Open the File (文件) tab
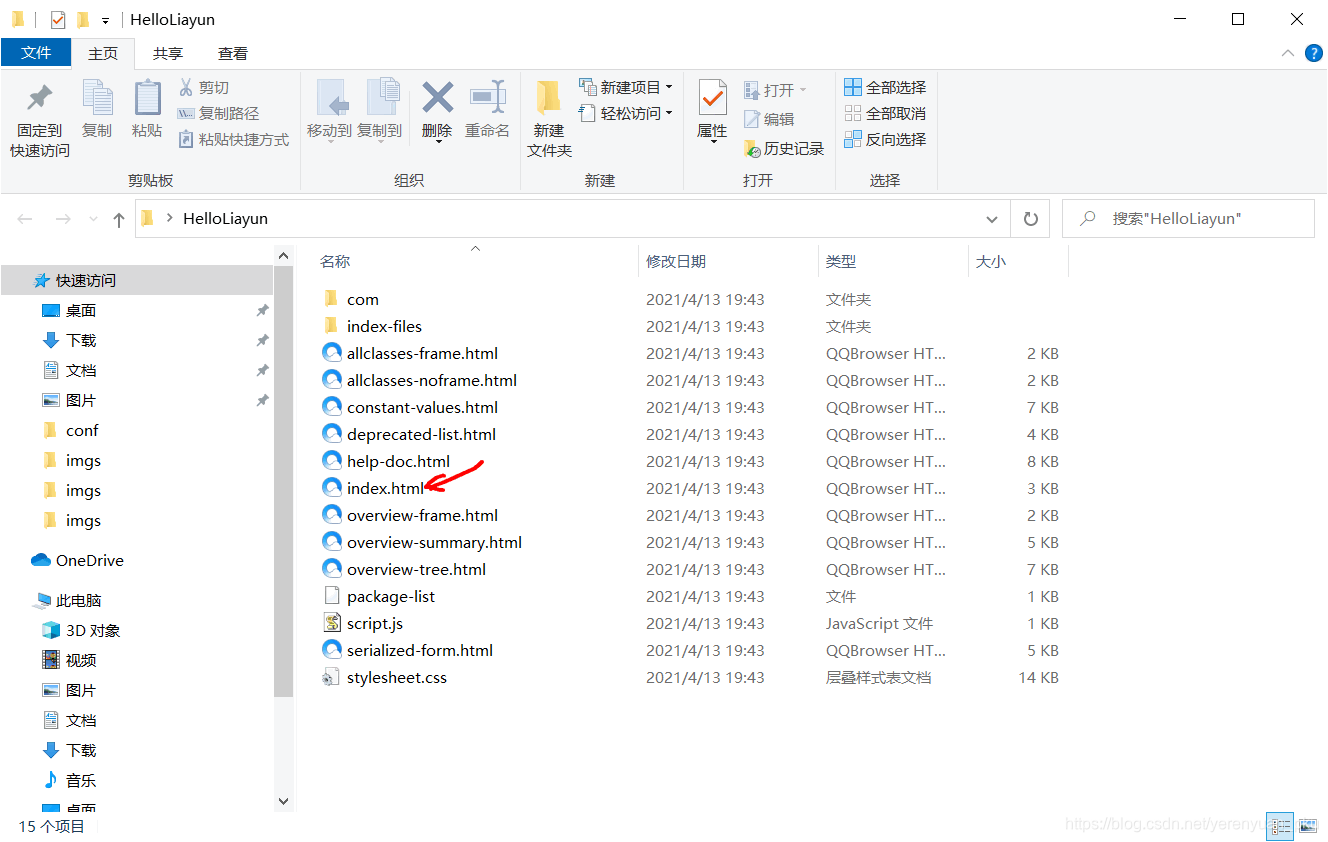The height and width of the screenshot is (842, 1328). click(x=36, y=53)
